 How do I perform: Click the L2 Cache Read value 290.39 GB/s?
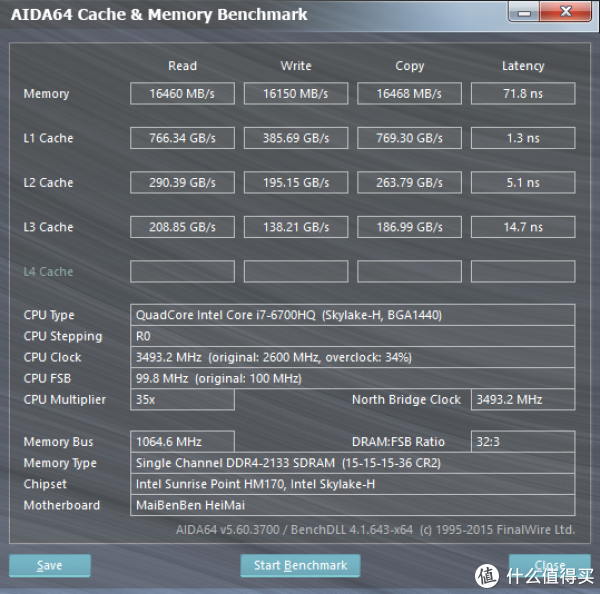pos(182,183)
